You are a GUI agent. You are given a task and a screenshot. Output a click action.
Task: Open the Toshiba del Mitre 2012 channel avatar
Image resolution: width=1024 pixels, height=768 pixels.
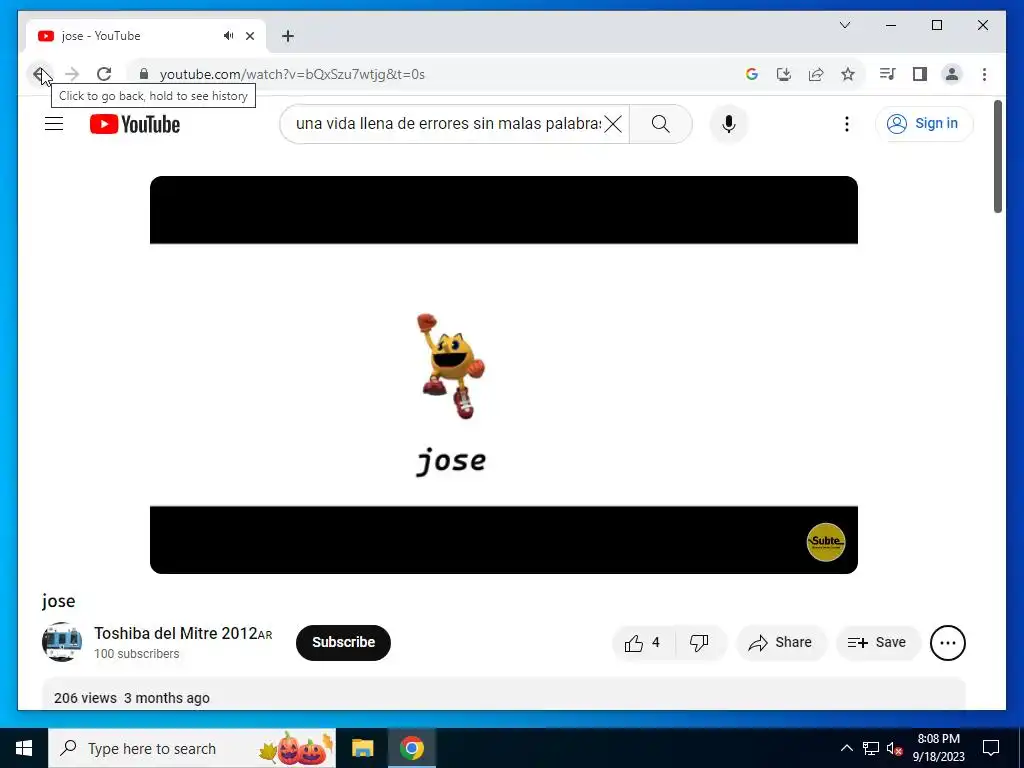62,642
